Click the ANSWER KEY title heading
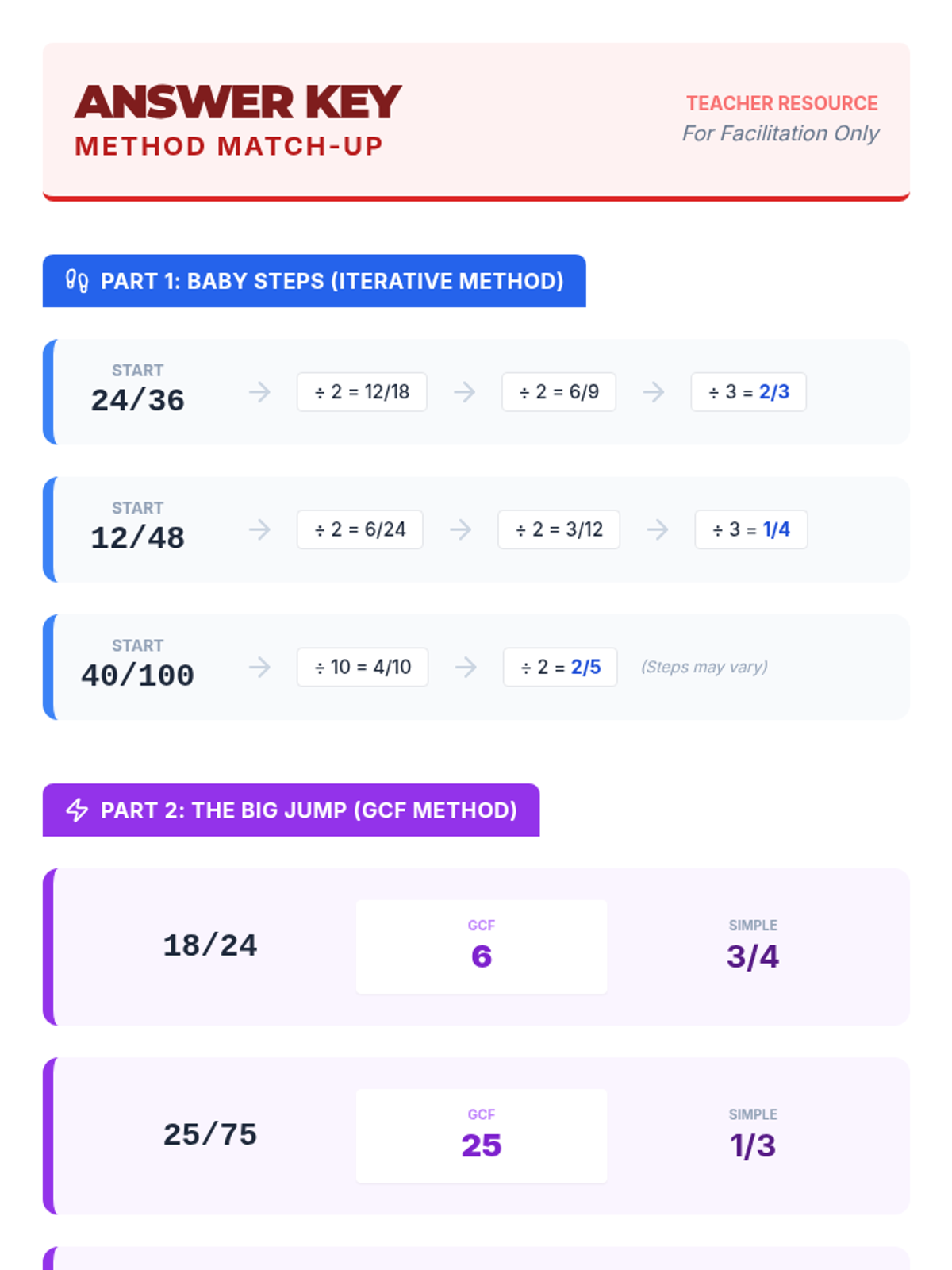This screenshot has width=952, height=1270. click(x=238, y=102)
